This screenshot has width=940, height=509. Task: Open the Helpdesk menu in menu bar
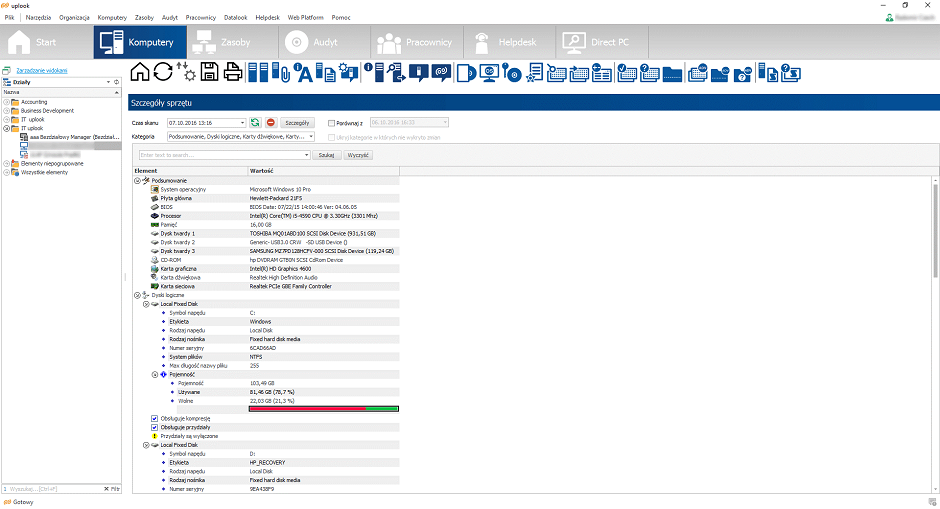point(267,17)
